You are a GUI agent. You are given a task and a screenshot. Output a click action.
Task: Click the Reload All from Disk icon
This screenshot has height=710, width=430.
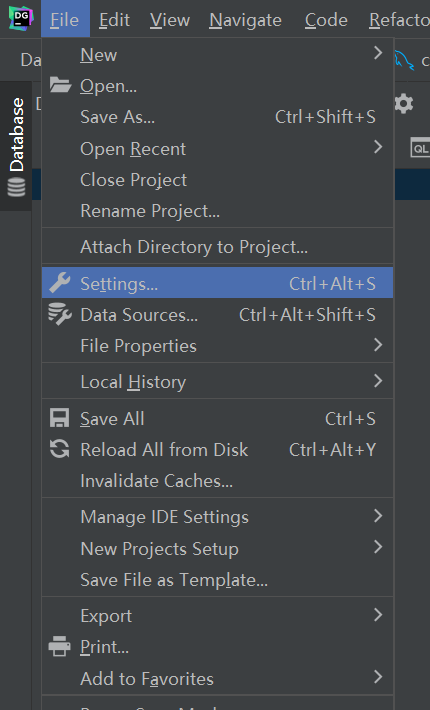coord(59,449)
